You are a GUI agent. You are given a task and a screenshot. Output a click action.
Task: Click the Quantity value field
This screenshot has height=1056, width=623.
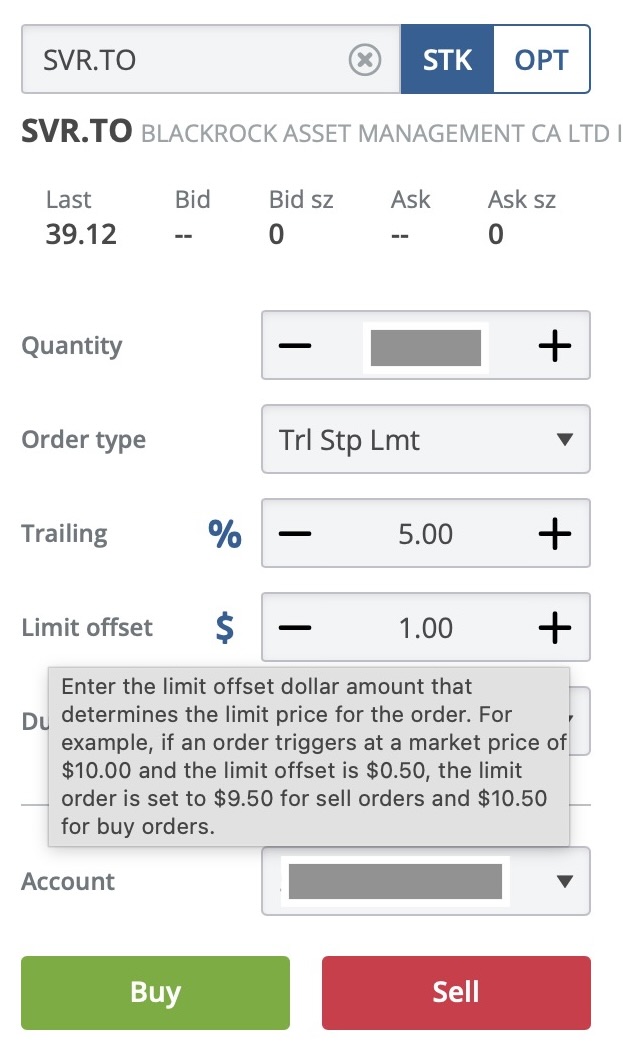[x=426, y=346]
